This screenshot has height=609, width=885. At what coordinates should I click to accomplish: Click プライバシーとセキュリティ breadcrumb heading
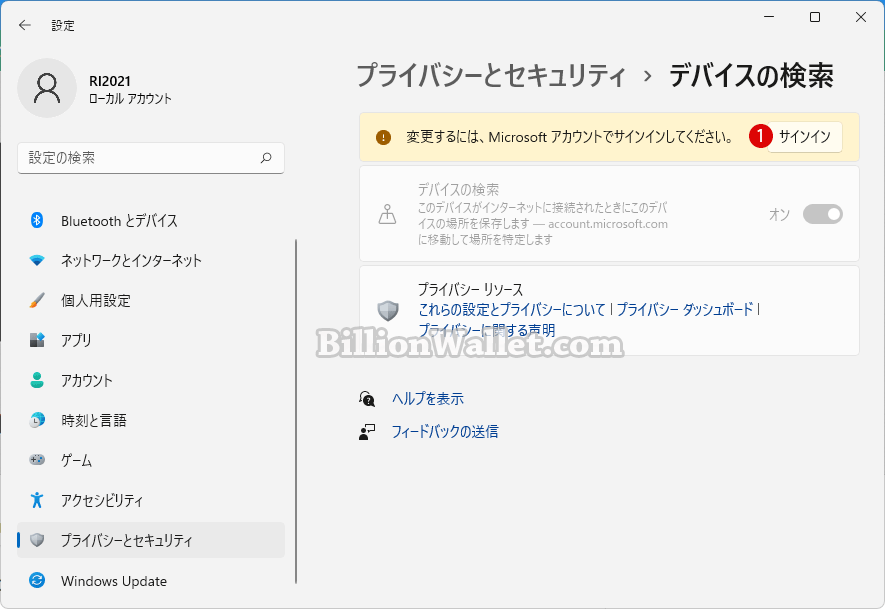(x=491, y=76)
